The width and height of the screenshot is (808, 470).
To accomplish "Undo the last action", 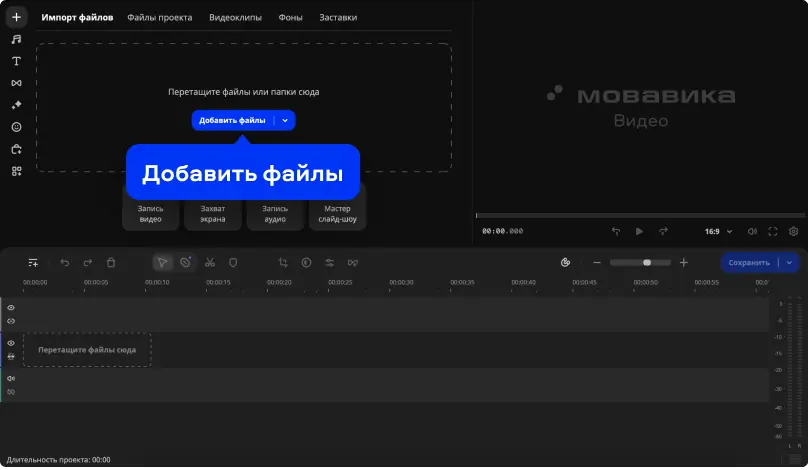I will click(64, 263).
